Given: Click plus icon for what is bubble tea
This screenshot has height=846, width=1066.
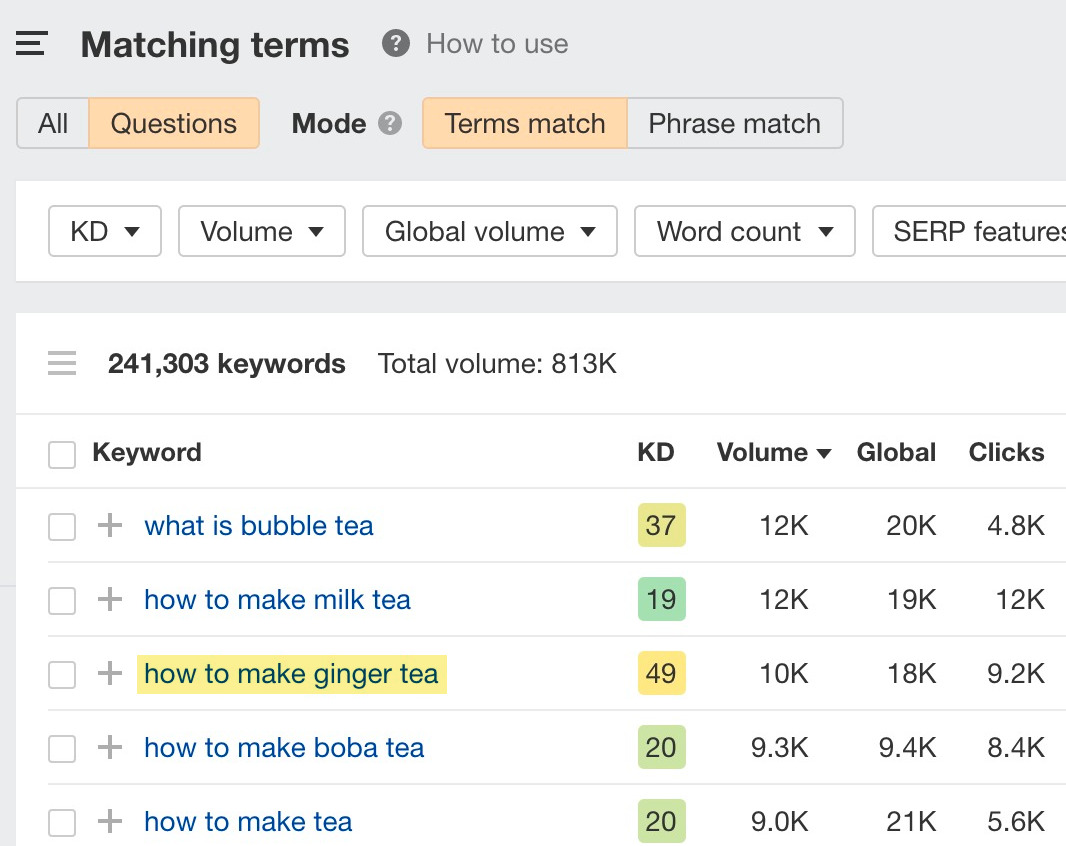Looking at the screenshot, I should tap(109, 526).
